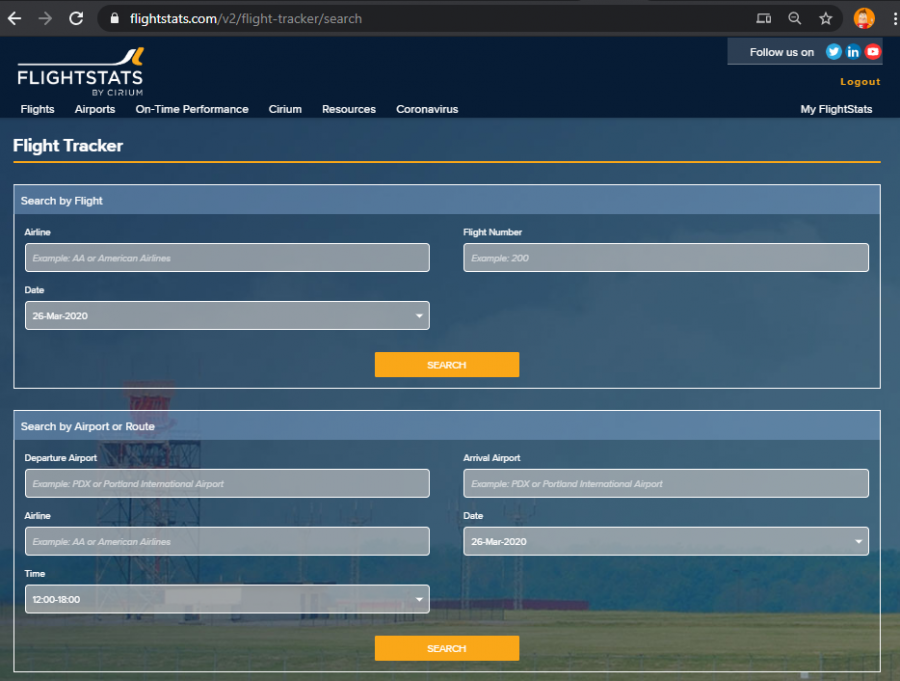Open the Resources menu

tap(348, 109)
